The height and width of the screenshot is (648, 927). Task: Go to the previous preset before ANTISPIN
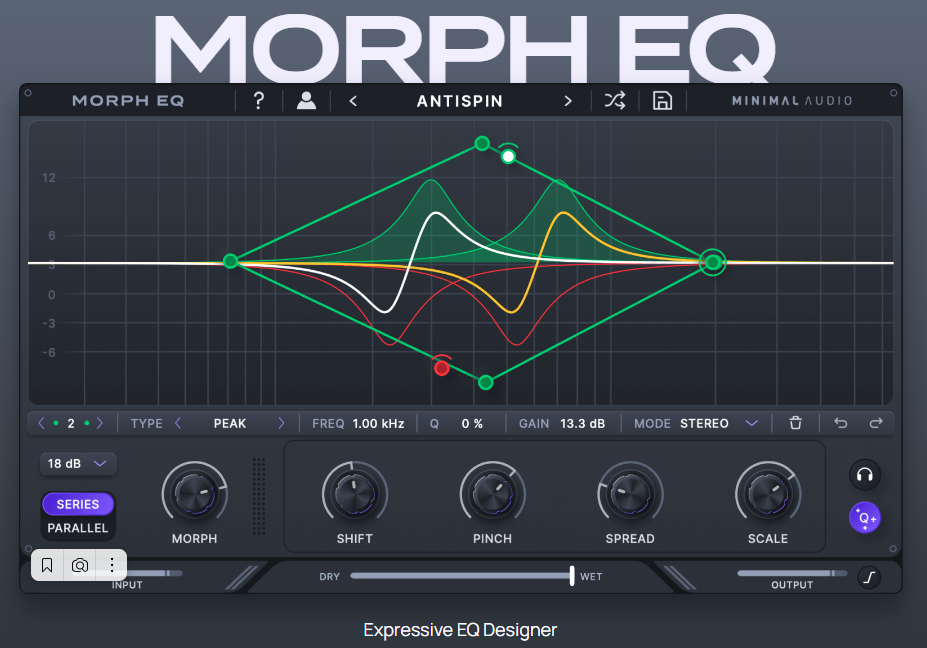point(353,101)
